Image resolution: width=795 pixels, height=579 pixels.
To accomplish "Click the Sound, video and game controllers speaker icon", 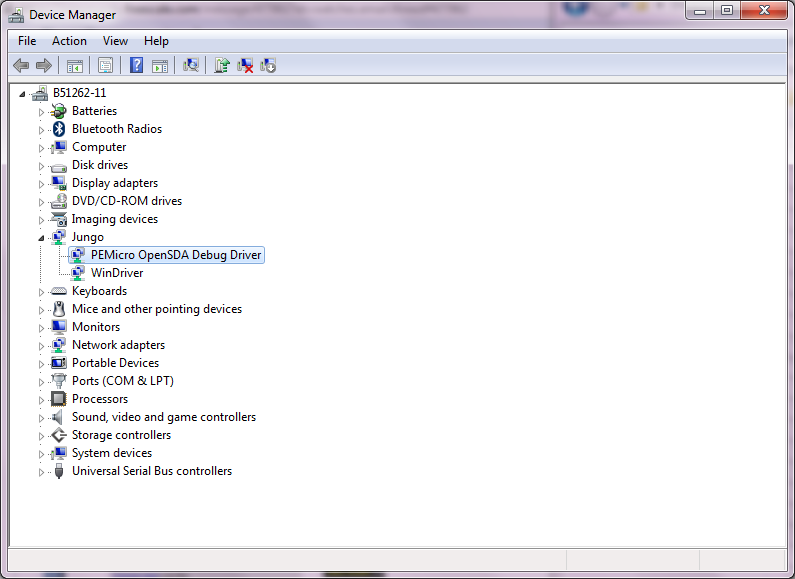I will point(58,417).
